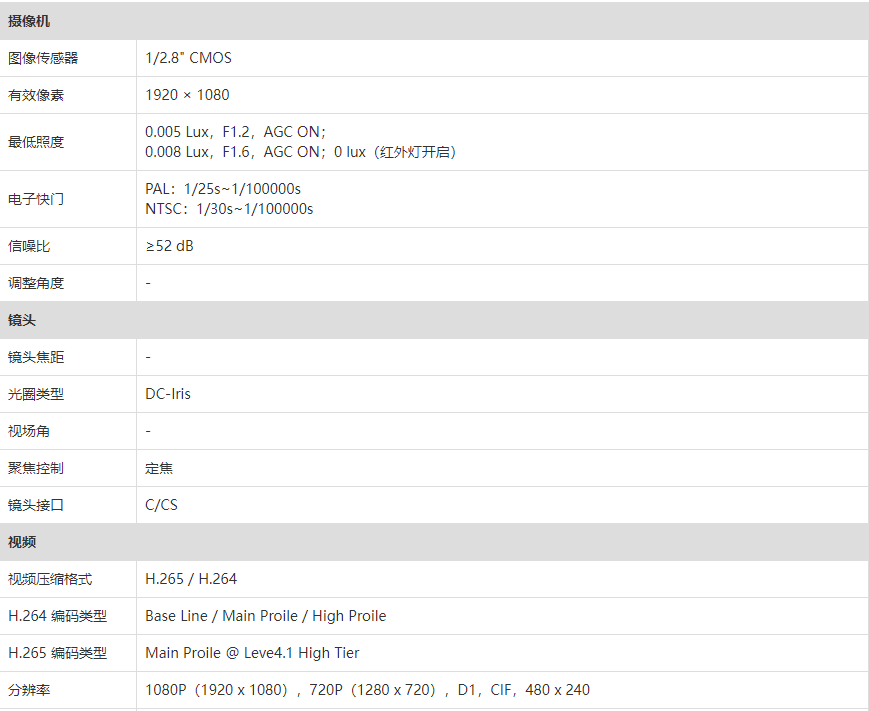Click the 最低照度 row label
Screen dimensions: 869x711
[x=36, y=142]
